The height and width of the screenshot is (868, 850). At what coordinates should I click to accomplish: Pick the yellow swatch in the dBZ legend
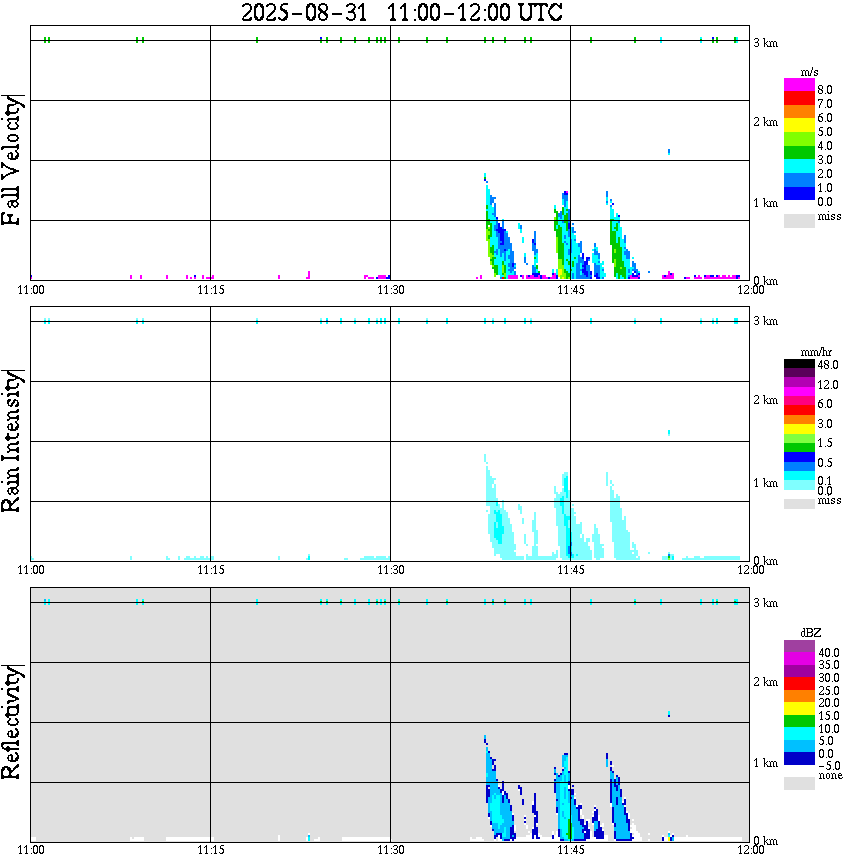click(x=799, y=709)
